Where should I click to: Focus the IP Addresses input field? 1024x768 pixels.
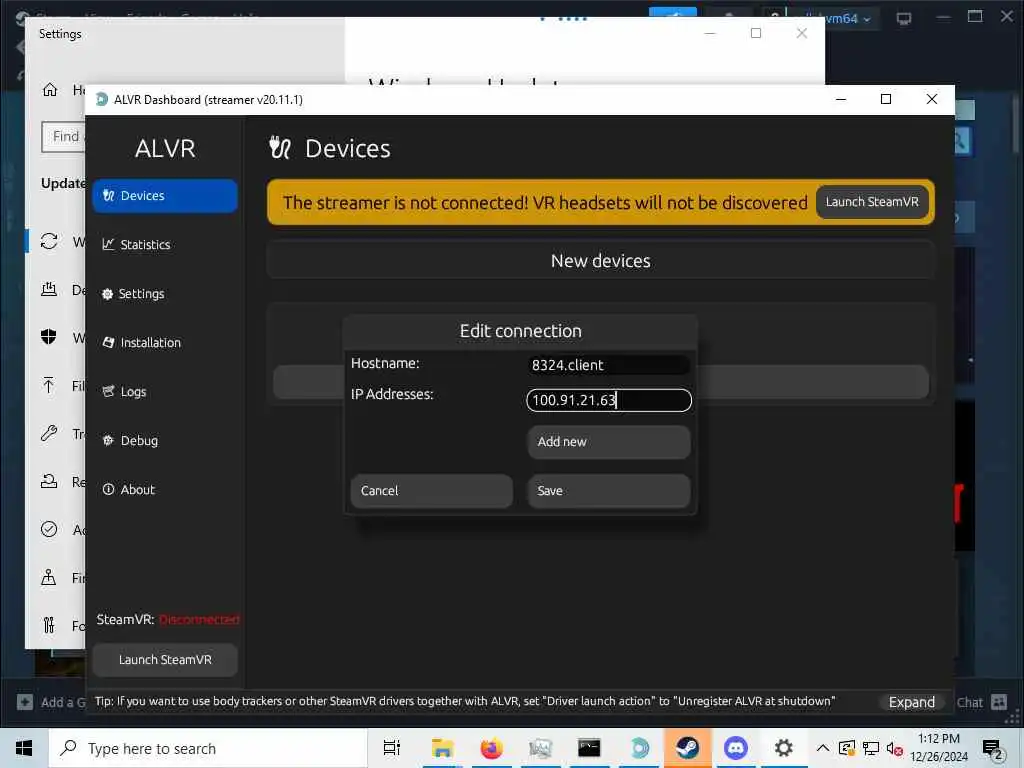(x=609, y=400)
